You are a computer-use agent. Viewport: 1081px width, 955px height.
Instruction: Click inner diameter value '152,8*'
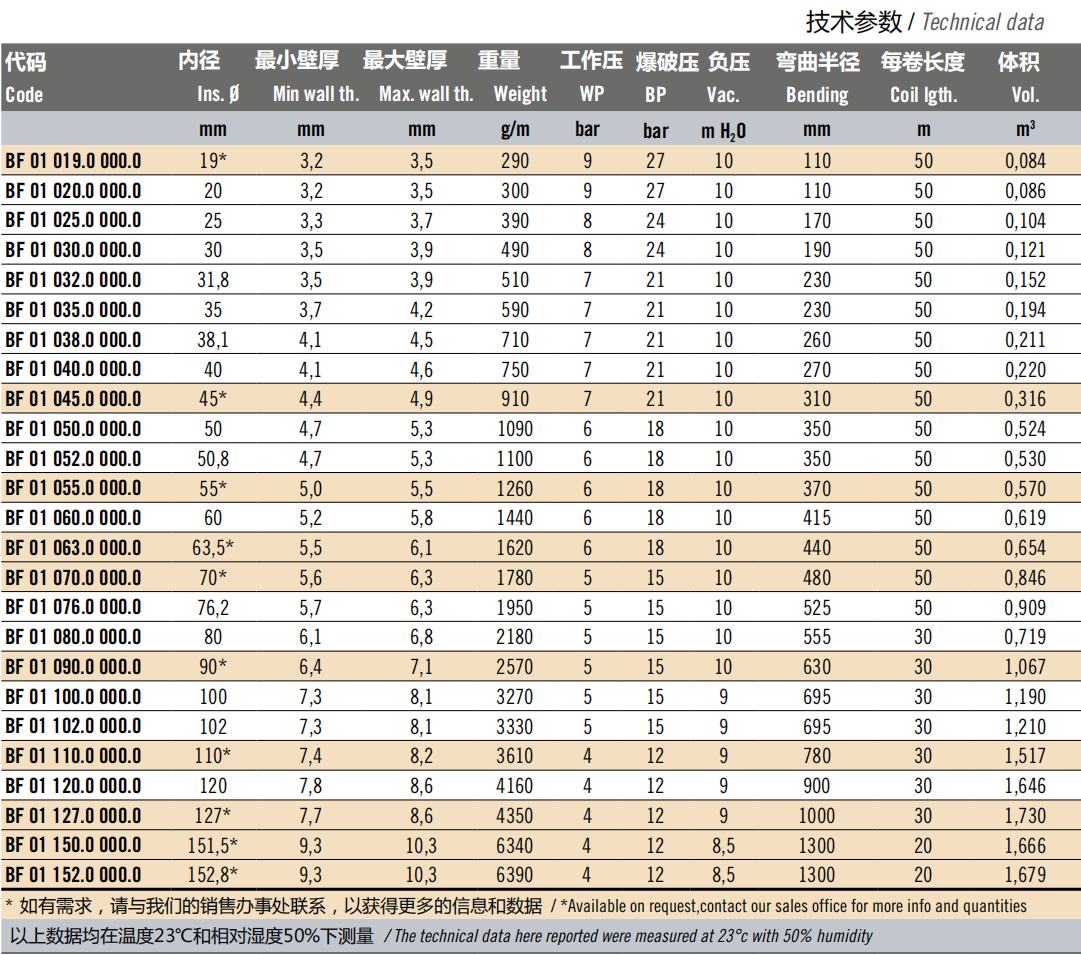tap(213, 875)
